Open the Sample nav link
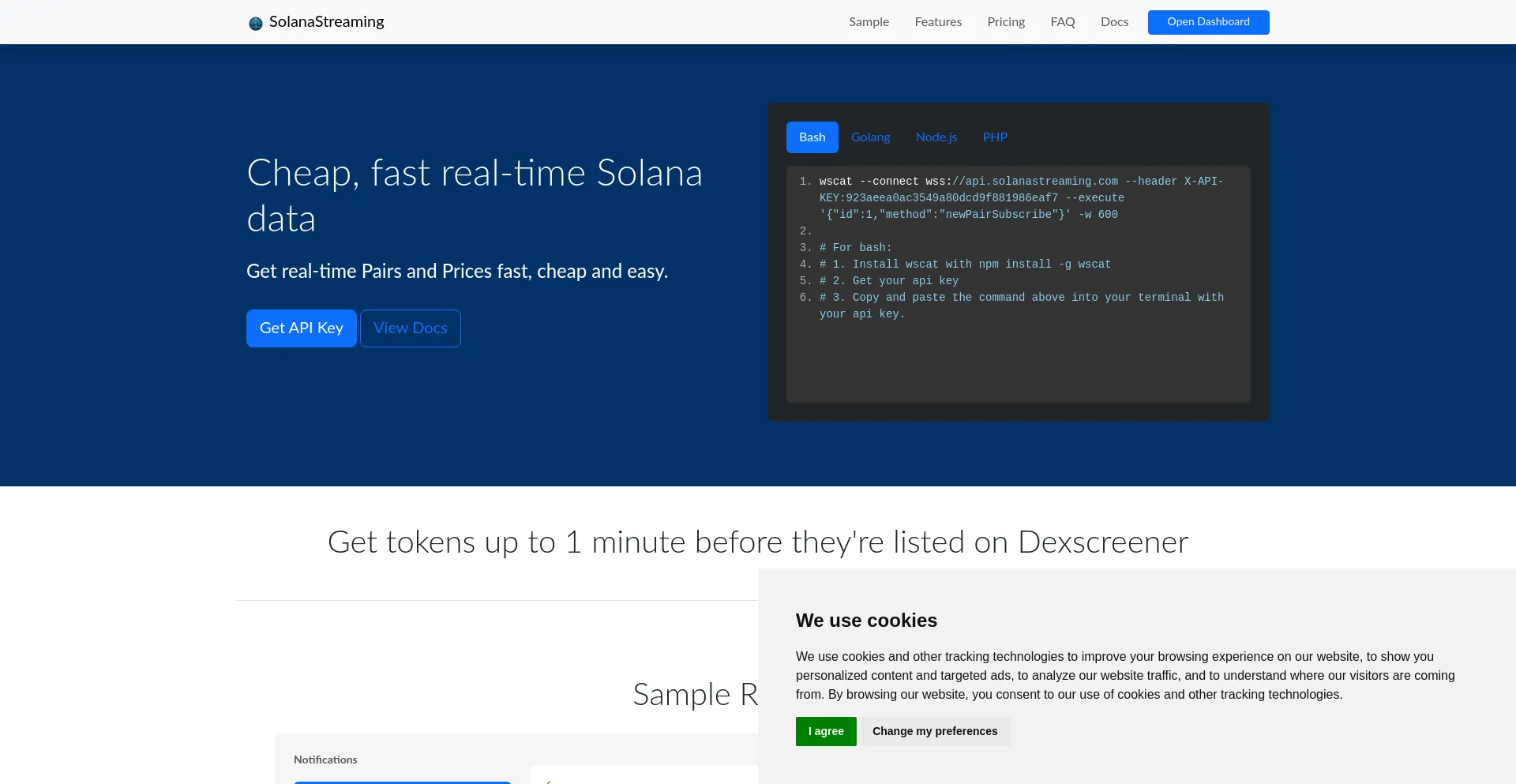 (x=869, y=22)
